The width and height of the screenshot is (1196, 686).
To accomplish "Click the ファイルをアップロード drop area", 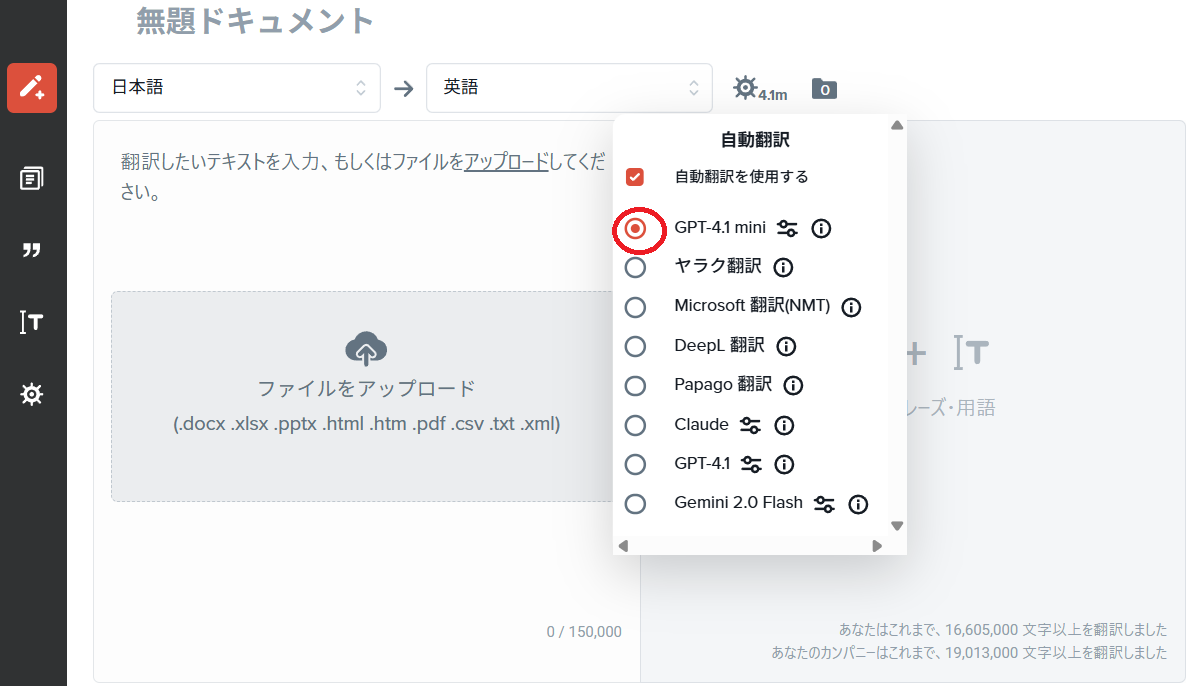I will coord(363,396).
